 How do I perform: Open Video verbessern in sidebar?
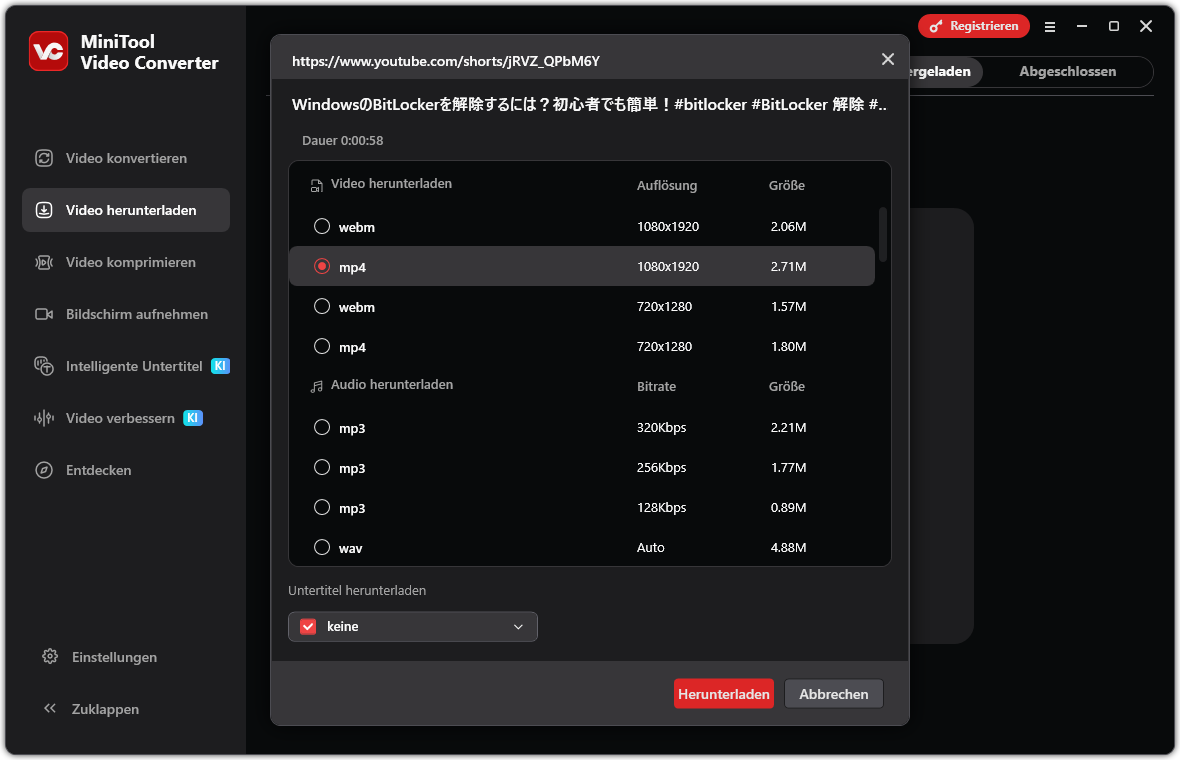pos(126,418)
